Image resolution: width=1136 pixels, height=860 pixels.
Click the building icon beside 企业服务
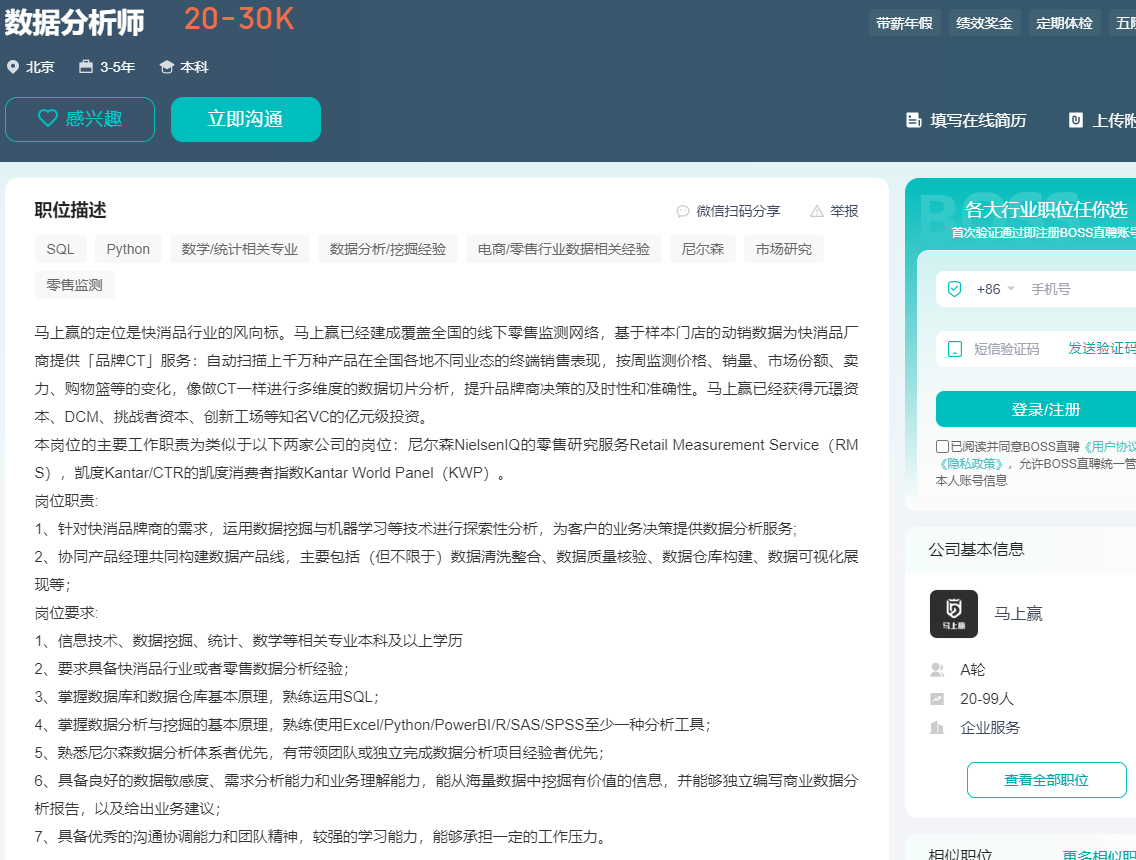937,727
